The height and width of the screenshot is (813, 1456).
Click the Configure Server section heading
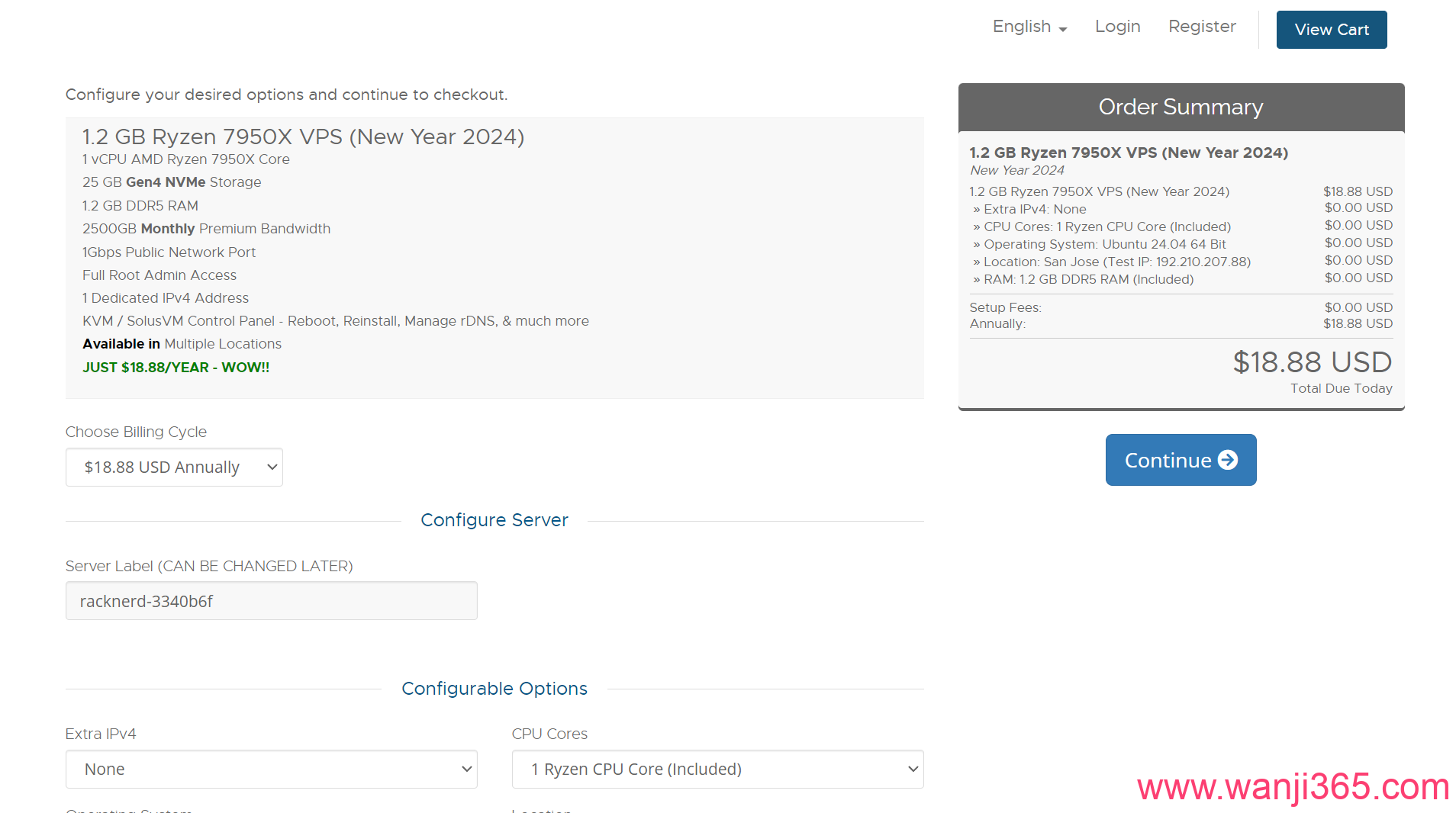coord(494,520)
